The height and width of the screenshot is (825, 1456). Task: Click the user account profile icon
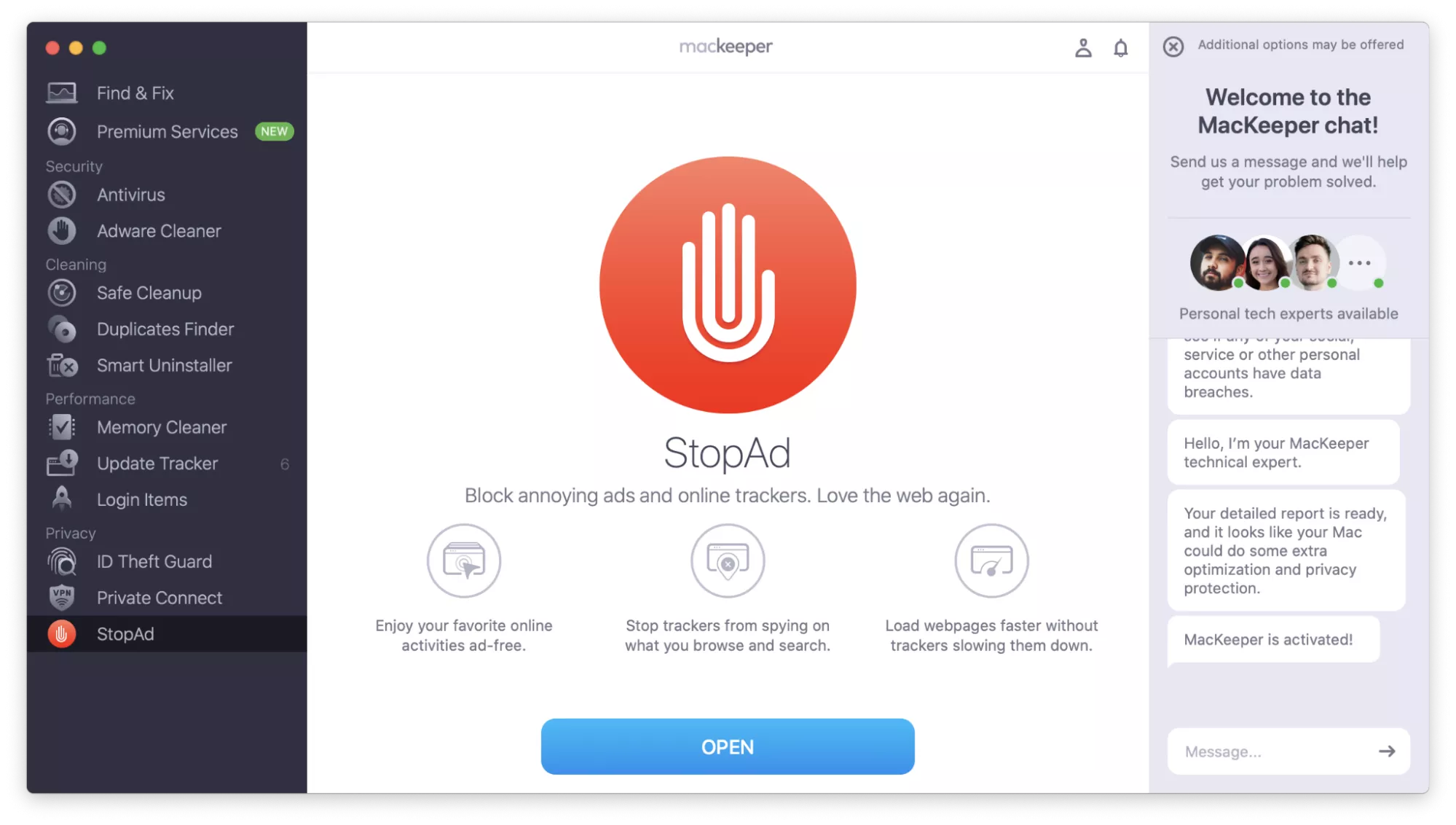point(1083,46)
